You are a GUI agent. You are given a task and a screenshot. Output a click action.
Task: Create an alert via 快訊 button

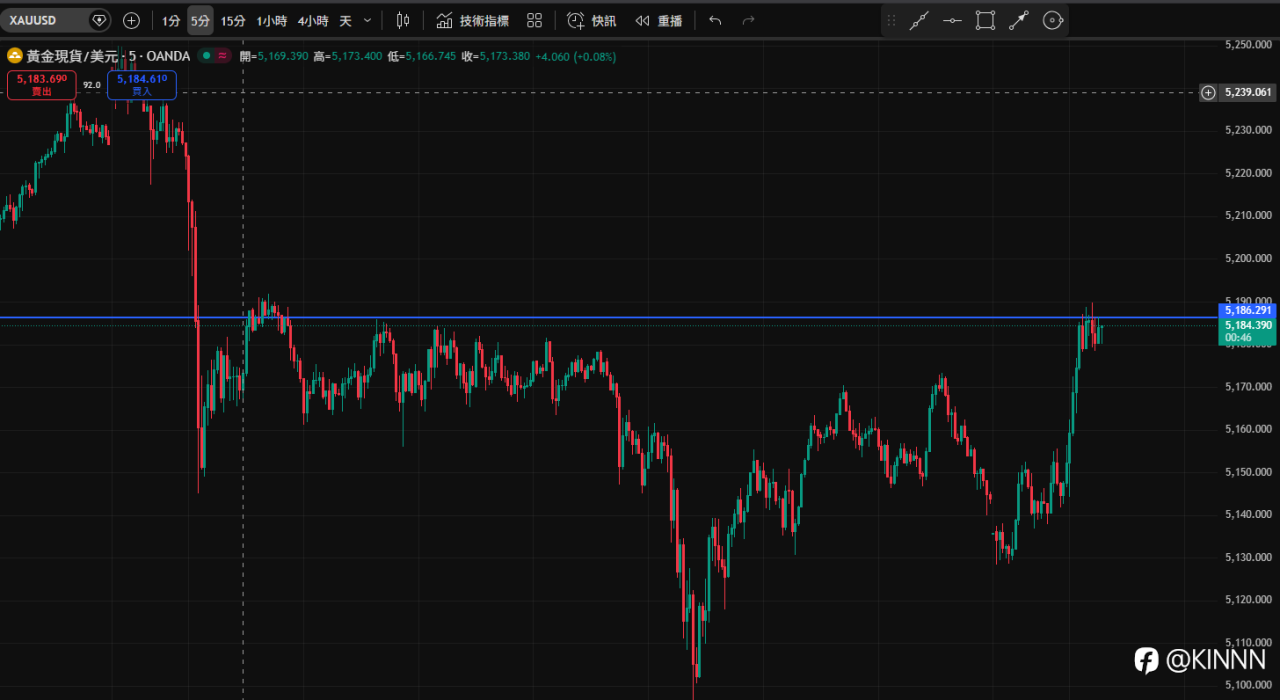(x=591, y=20)
